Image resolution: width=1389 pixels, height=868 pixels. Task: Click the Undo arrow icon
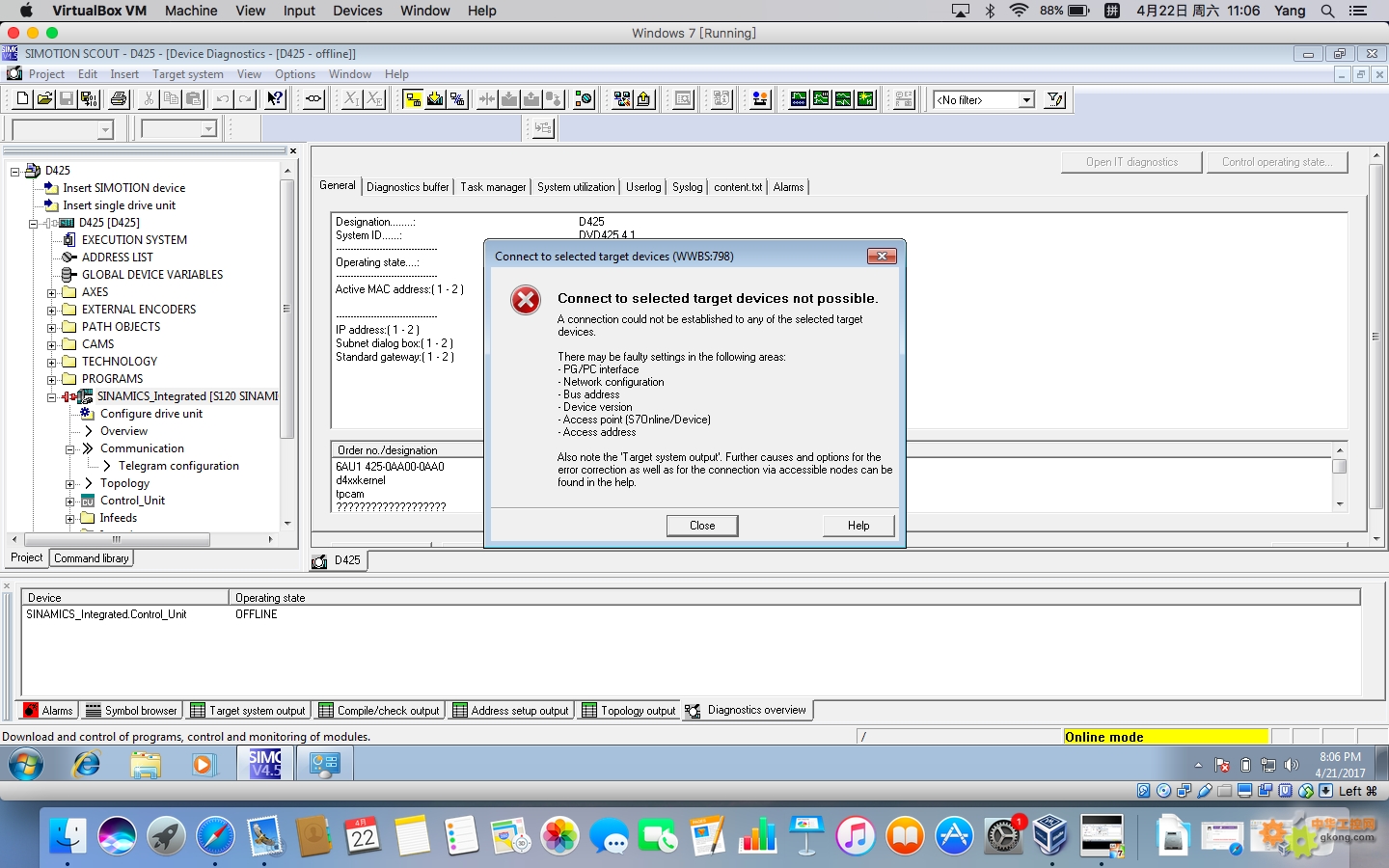(x=223, y=98)
